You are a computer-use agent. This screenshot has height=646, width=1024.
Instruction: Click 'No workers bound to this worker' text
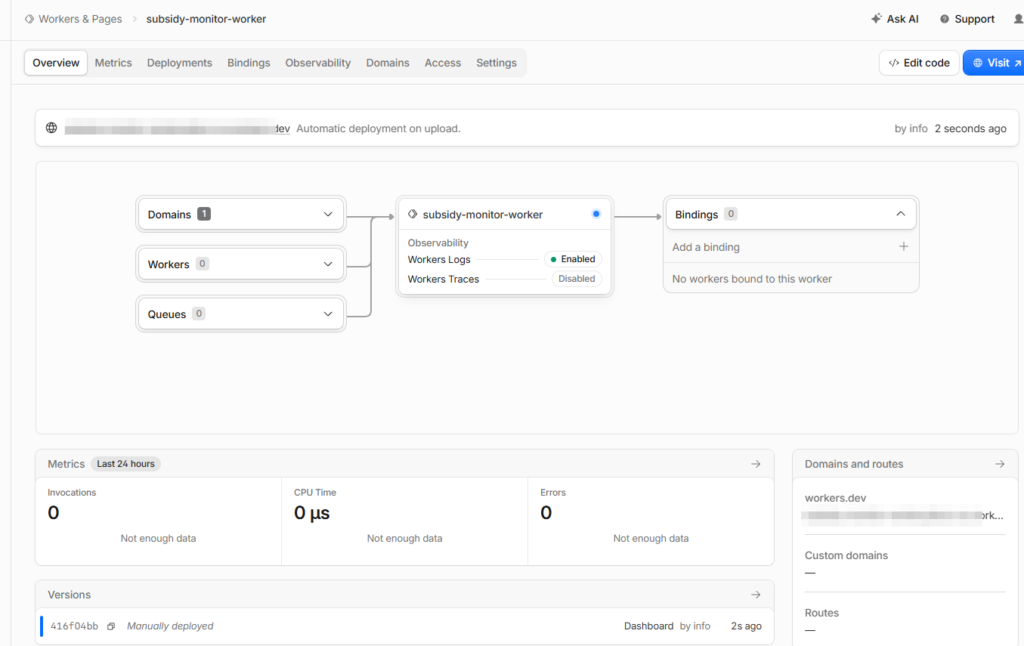(x=752, y=279)
